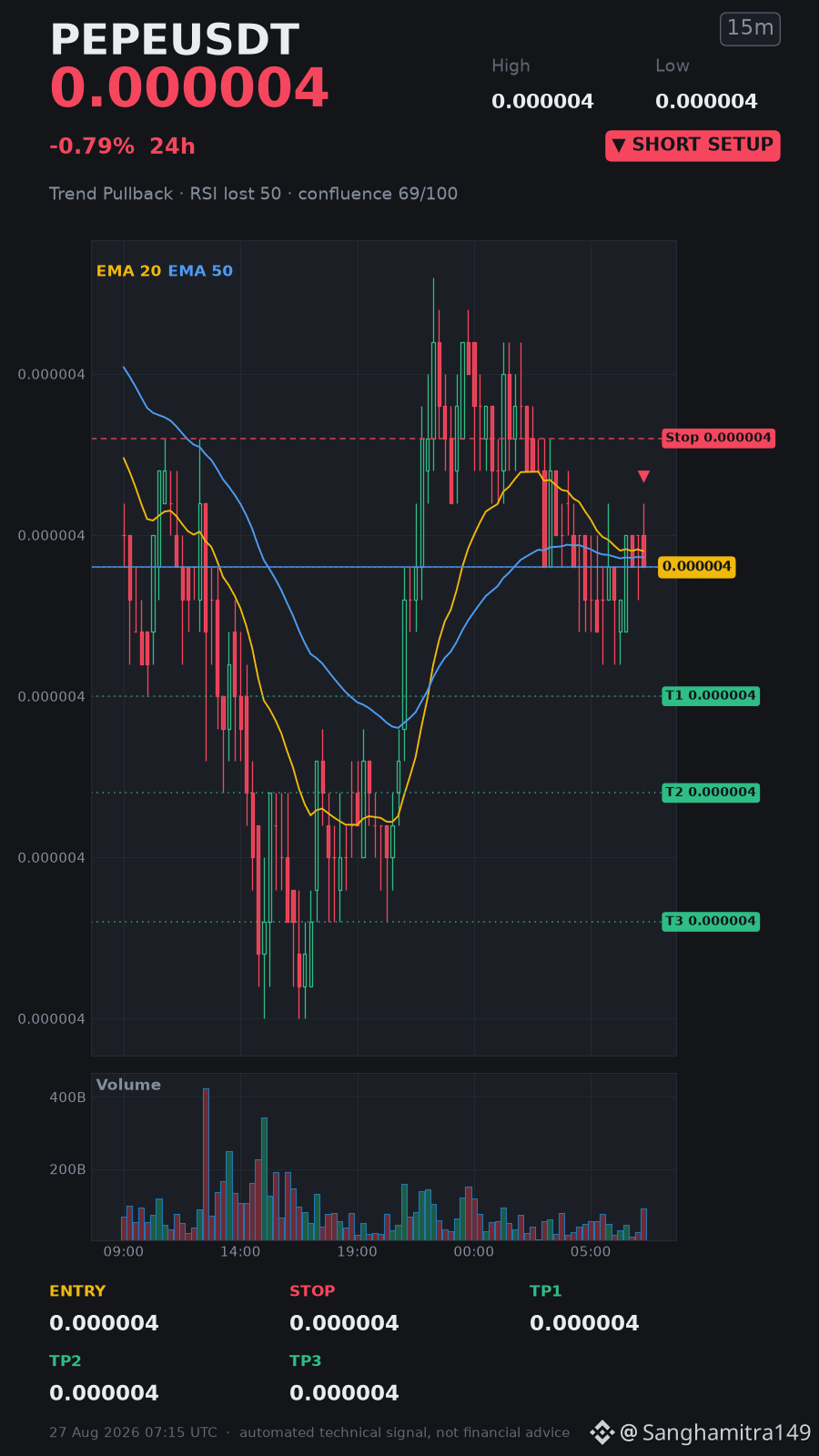Viewport: 819px width, 1456px height.
Task: Click the Sanghamitra149 username
Action: pos(726,1432)
